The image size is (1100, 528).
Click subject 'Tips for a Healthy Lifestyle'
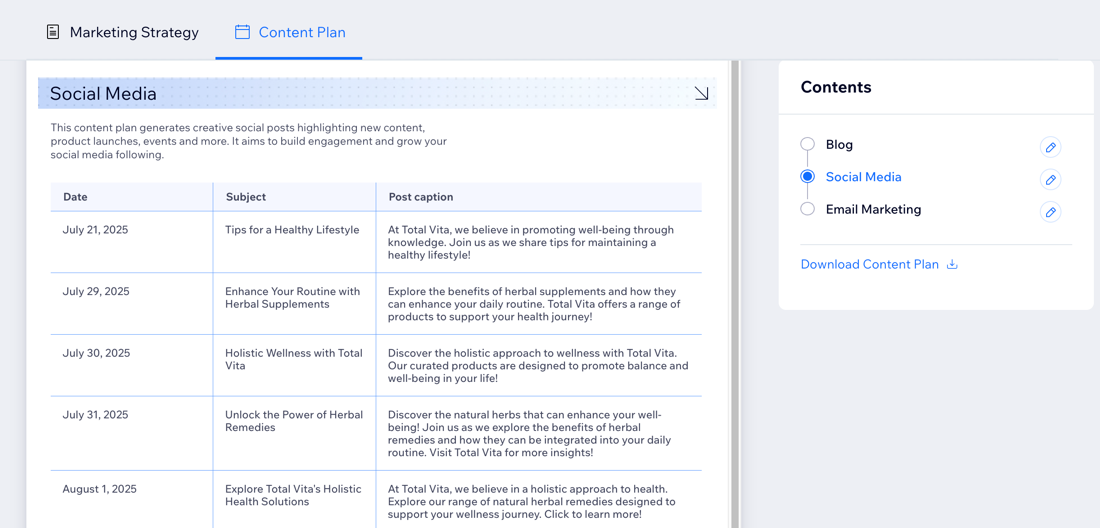[292, 229]
